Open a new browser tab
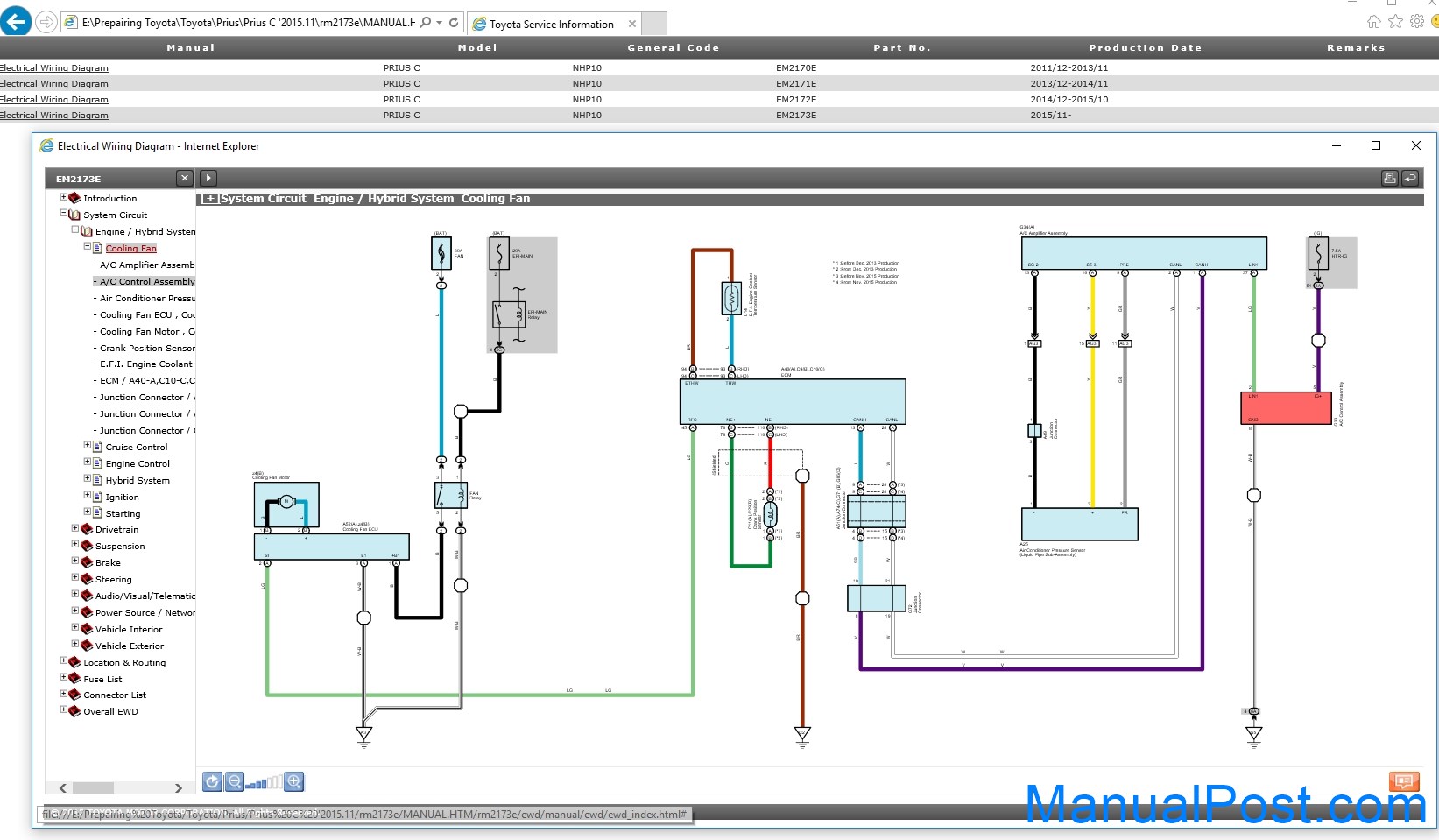This screenshot has width=1439, height=840. [654, 24]
